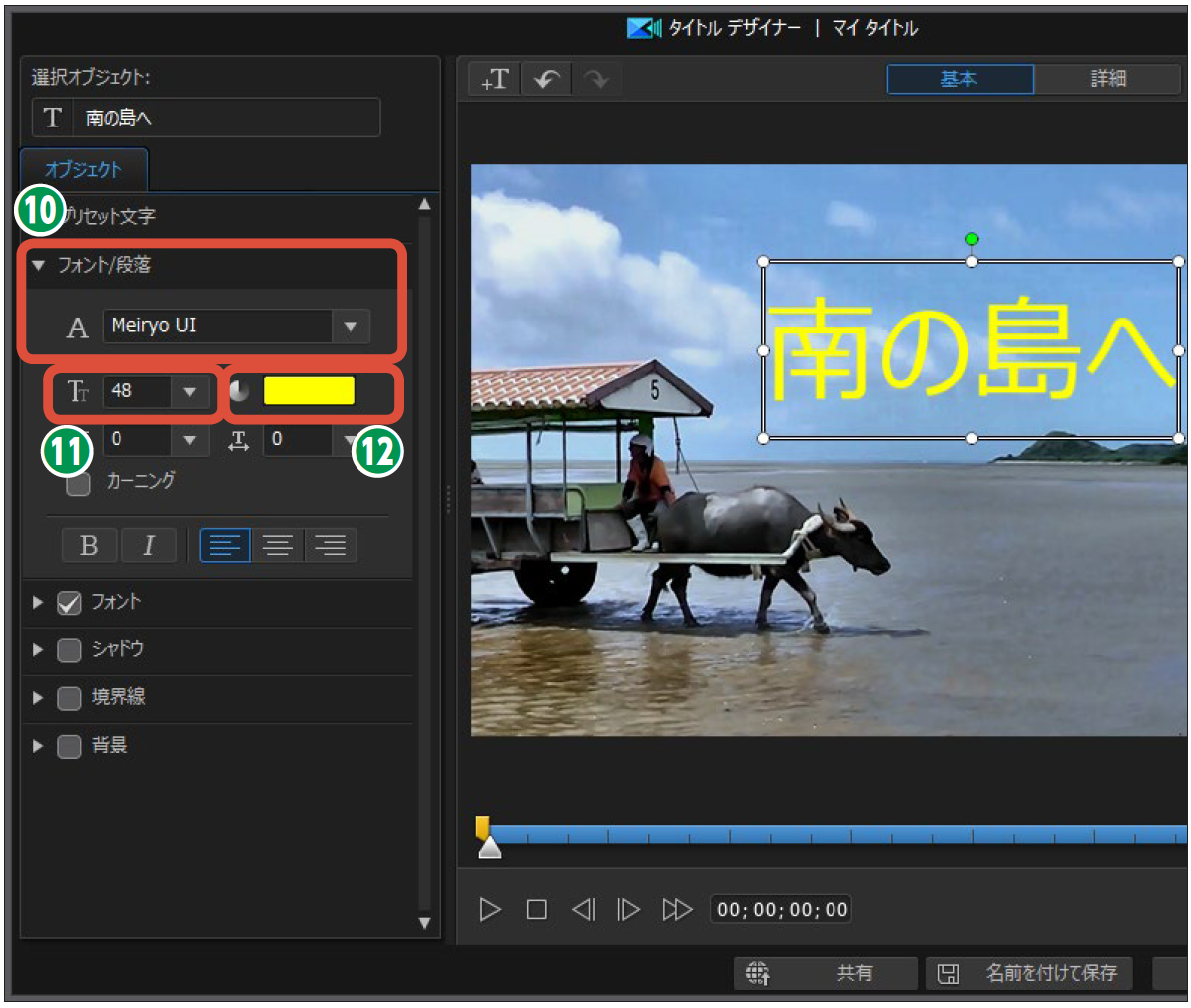
Task: Align text to the right
Action: click(x=331, y=545)
